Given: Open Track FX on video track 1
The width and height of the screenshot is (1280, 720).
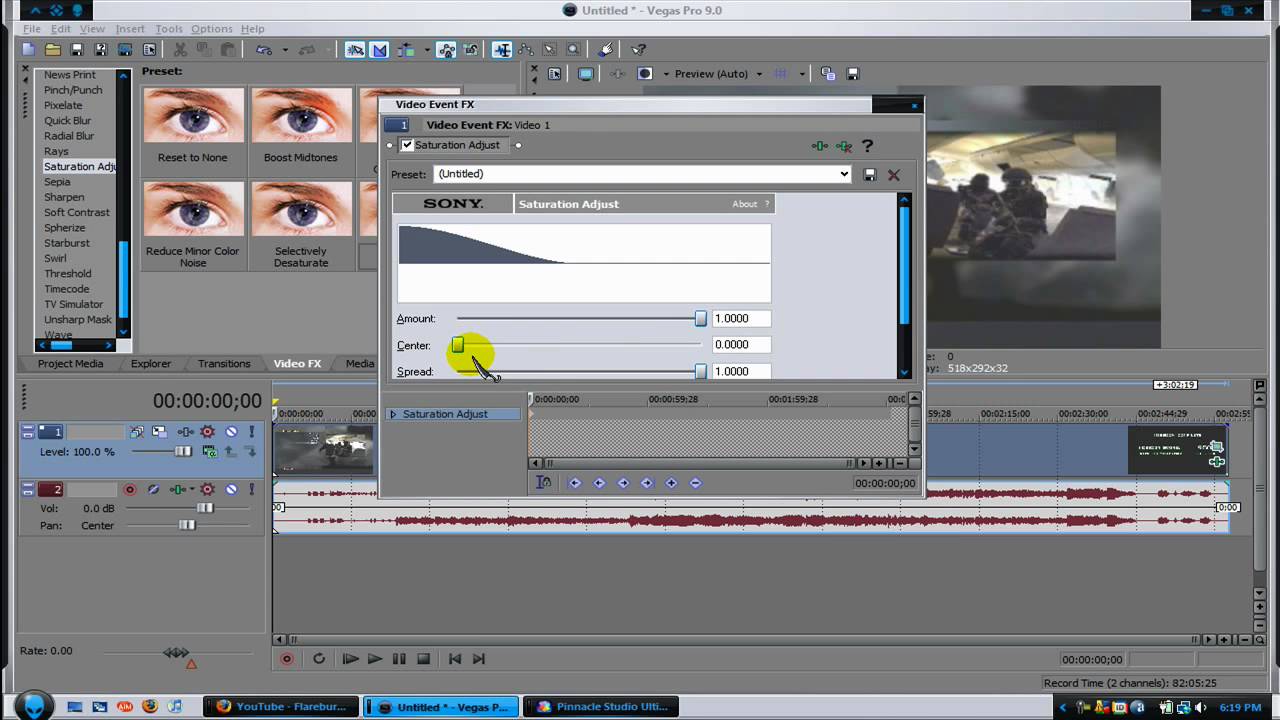Looking at the screenshot, I should pos(185,432).
